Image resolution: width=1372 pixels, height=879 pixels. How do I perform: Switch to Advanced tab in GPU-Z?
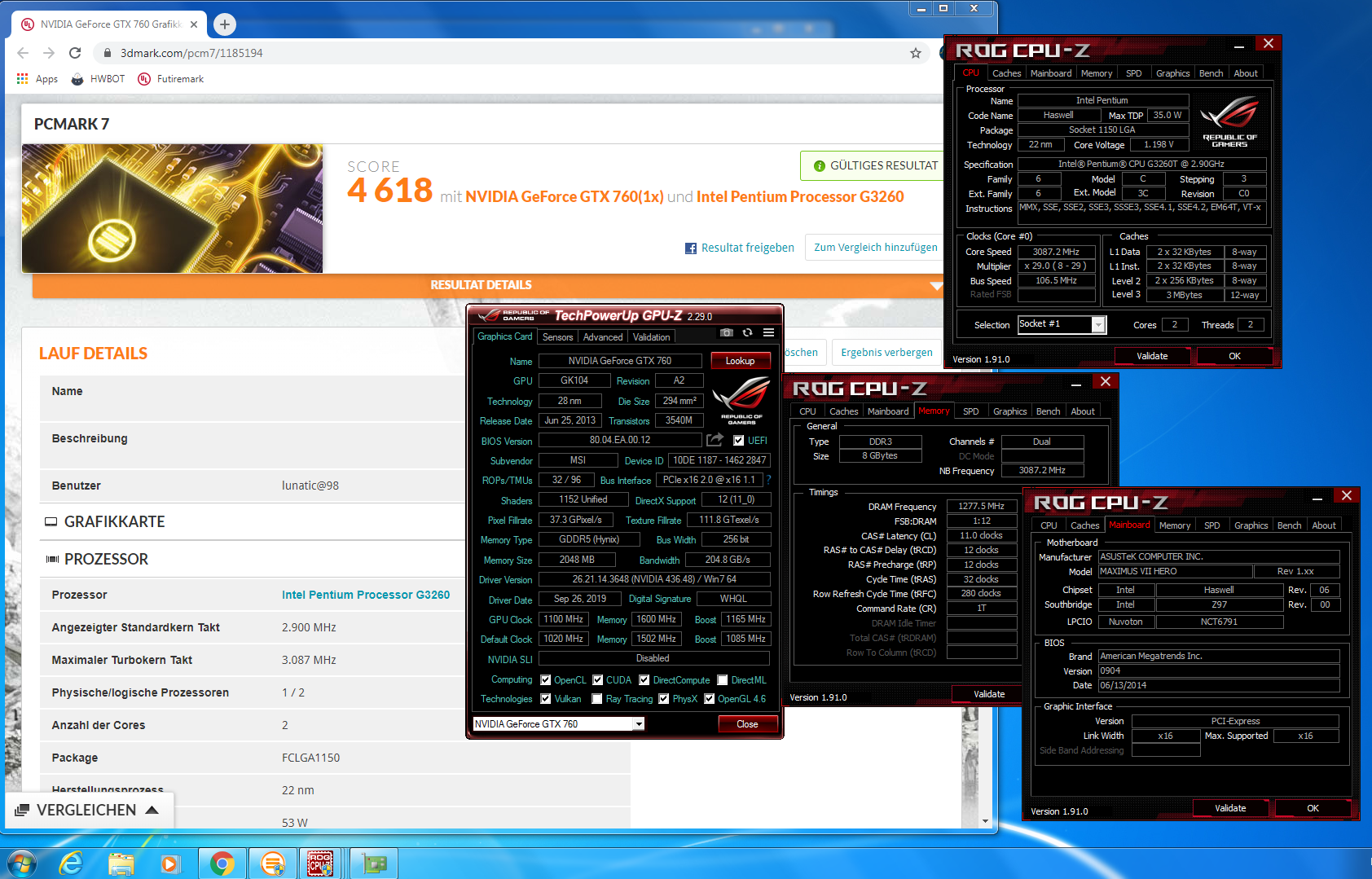[x=603, y=337]
